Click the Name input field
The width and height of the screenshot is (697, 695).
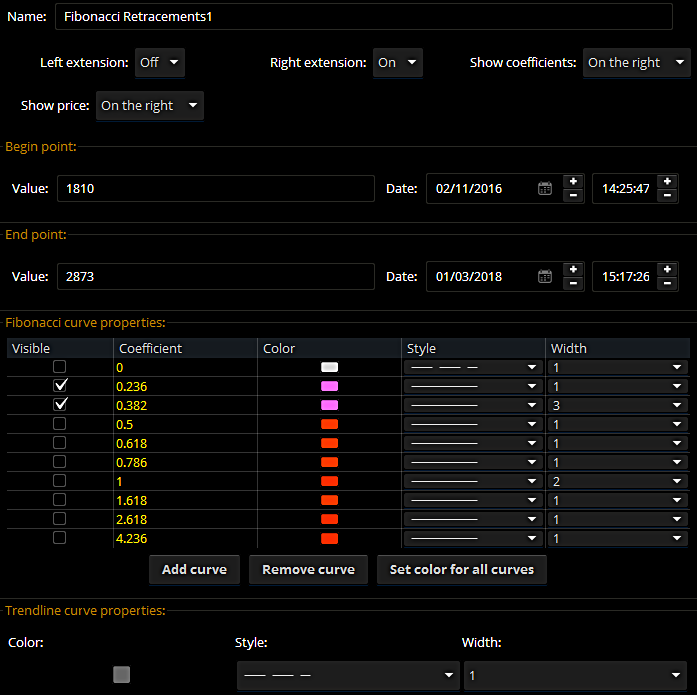point(364,17)
